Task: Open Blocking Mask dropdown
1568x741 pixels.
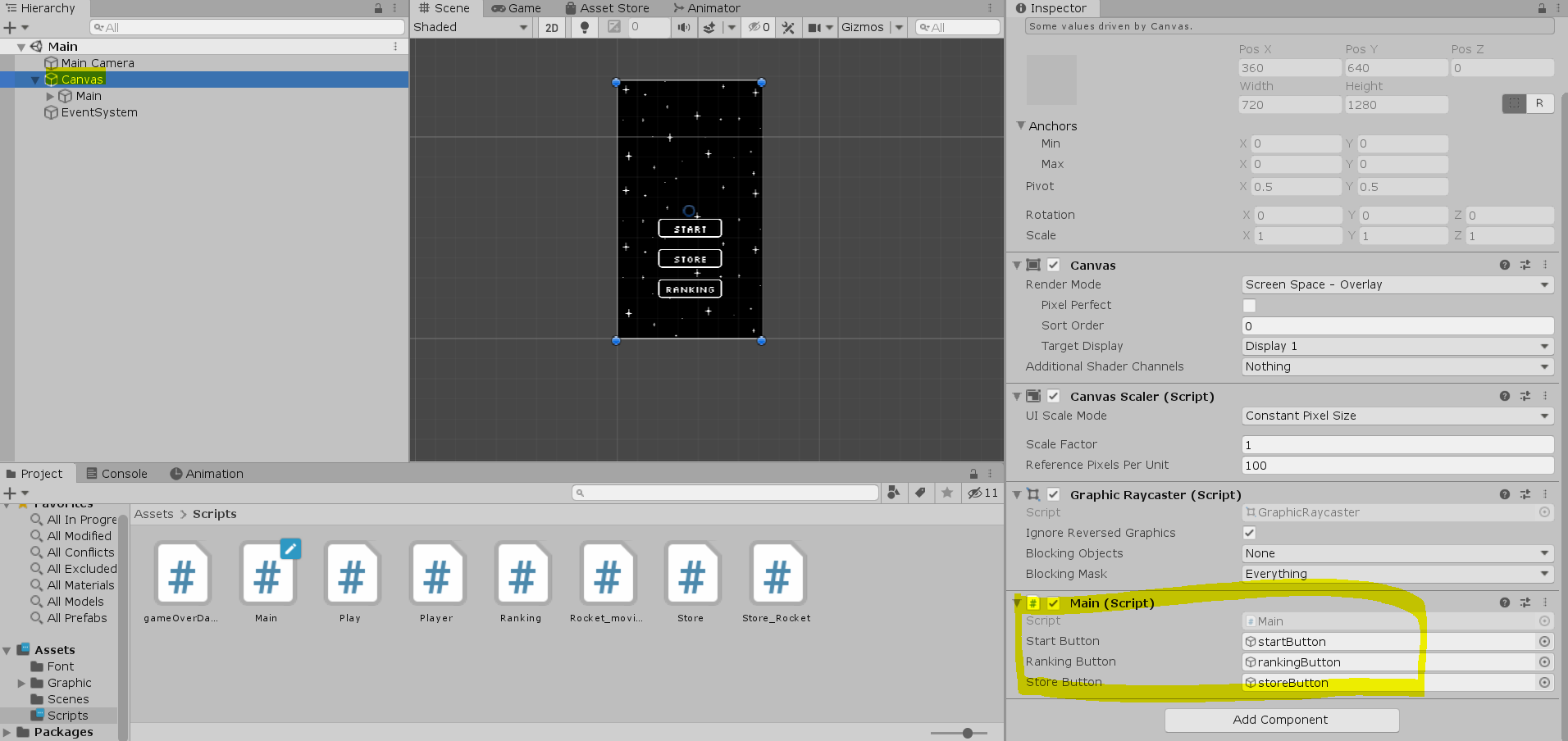Action: pyautogui.click(x=1397, y=574)
